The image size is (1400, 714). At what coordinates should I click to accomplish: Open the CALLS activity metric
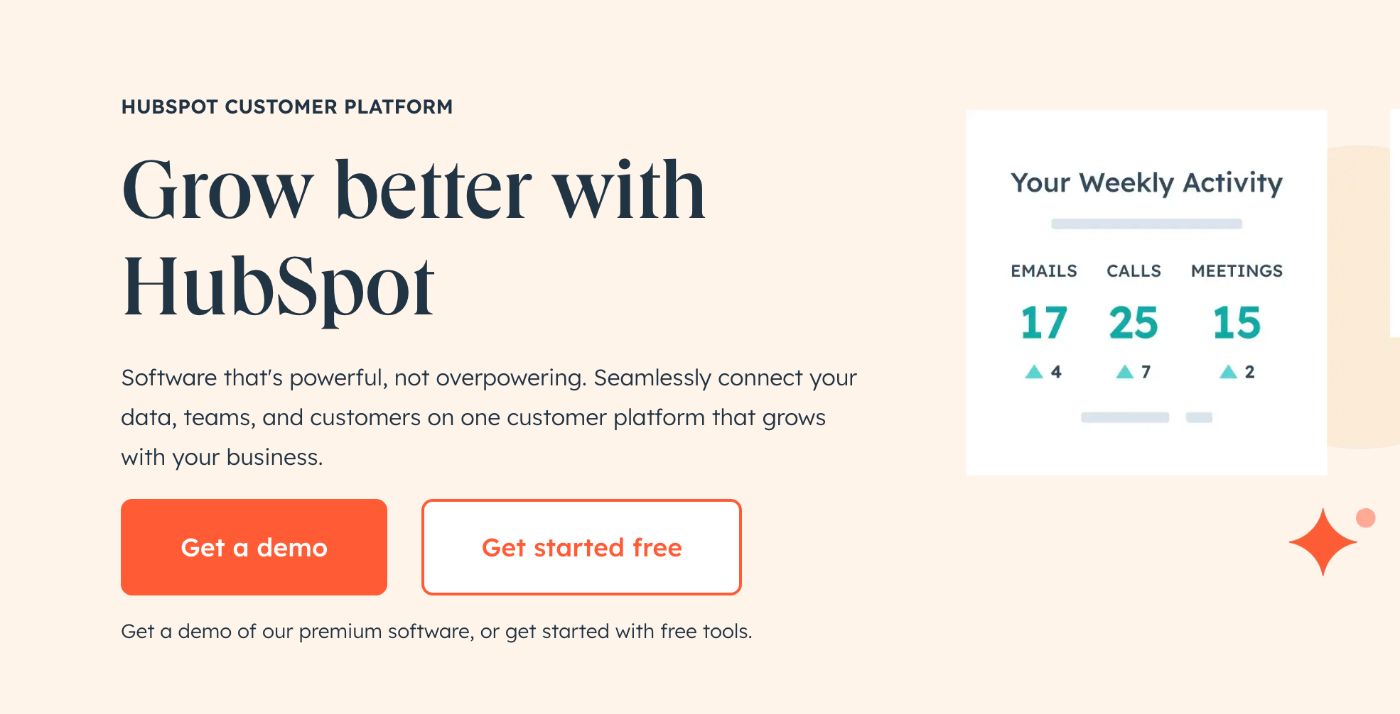pos(1133,271)
